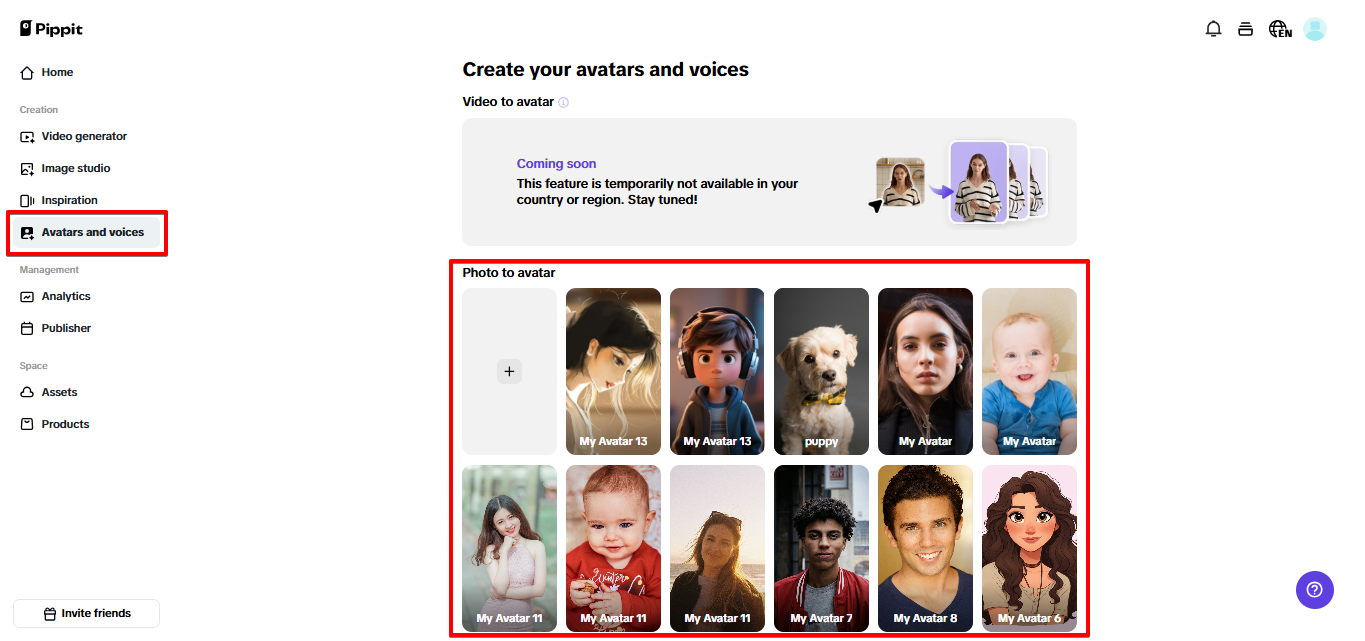Open the EN language selector
This screenshot has height=641, width=1365.
(1279, 29)
